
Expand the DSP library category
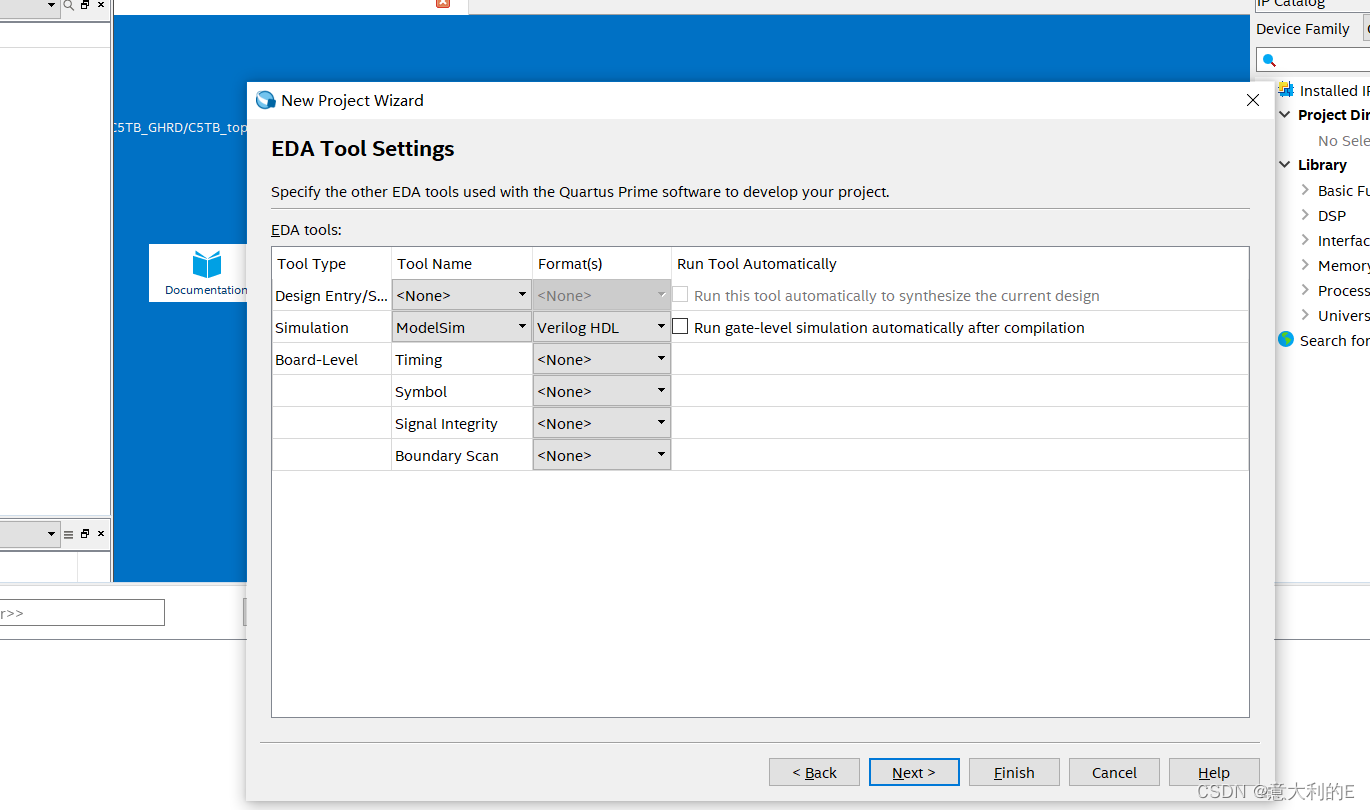(x=1305, y=215)
